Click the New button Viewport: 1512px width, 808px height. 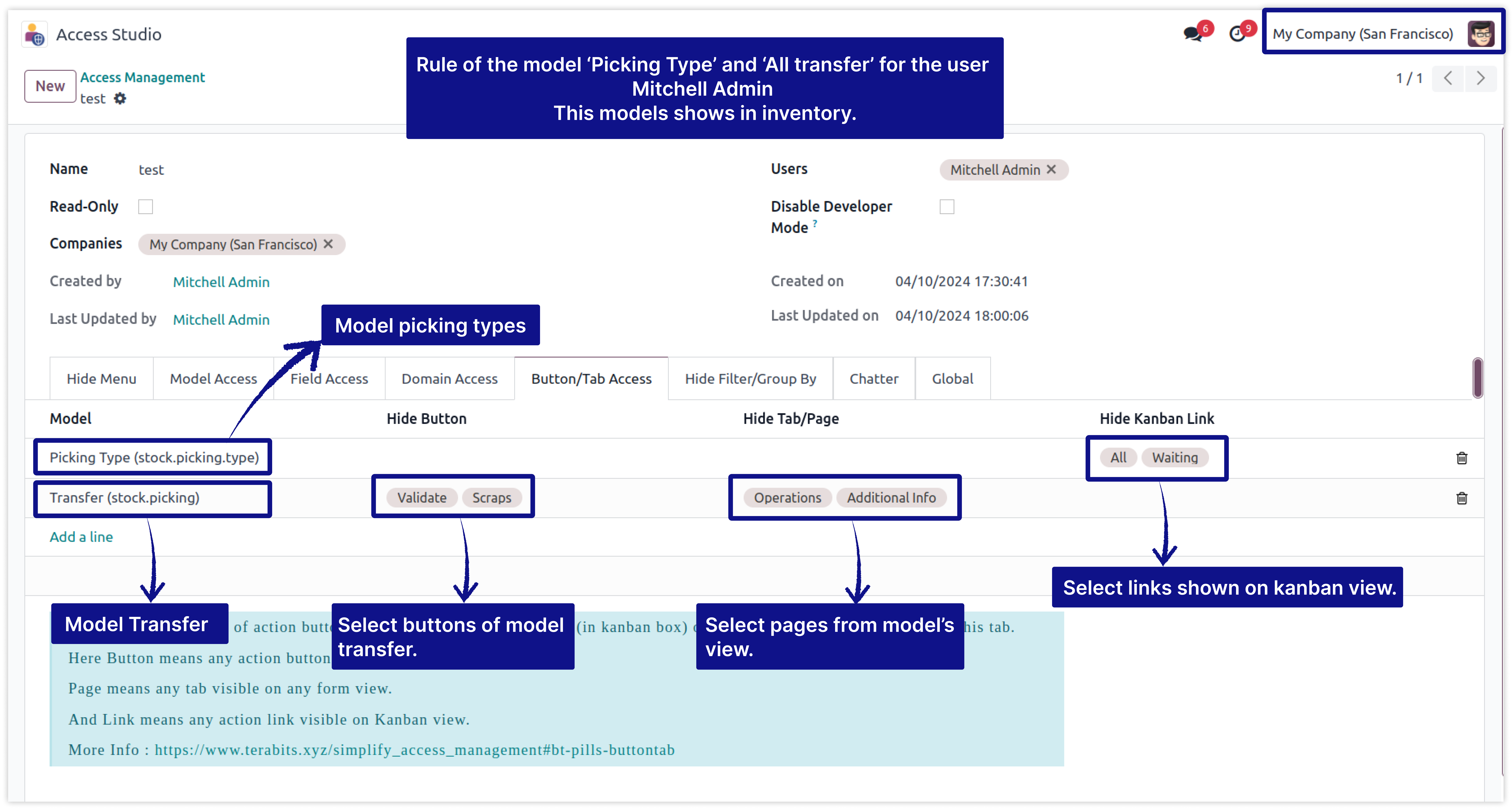click(50, 86)
